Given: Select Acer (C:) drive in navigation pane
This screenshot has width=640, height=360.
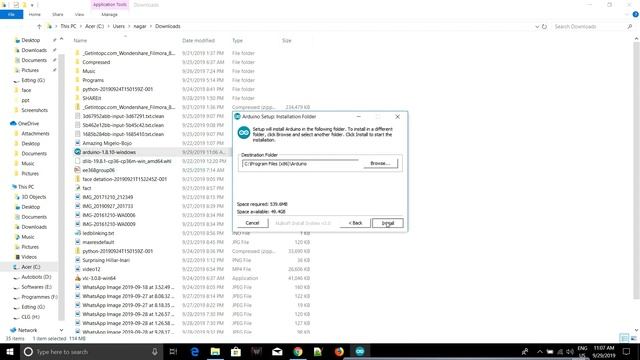Looking at the screenshot, I should pos(31,267).
